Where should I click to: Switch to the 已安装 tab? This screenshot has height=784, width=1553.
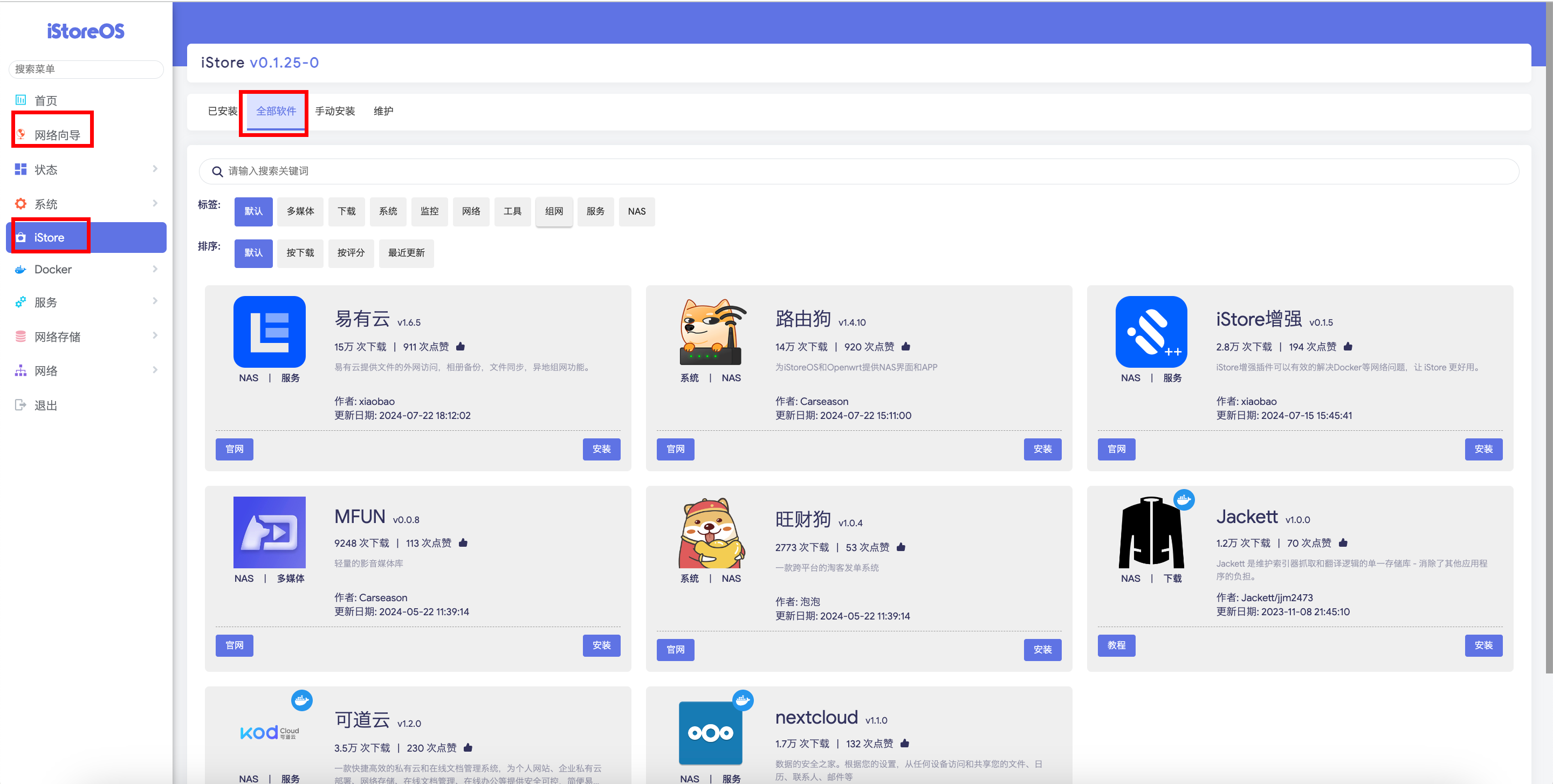click(x=223, y=111)
